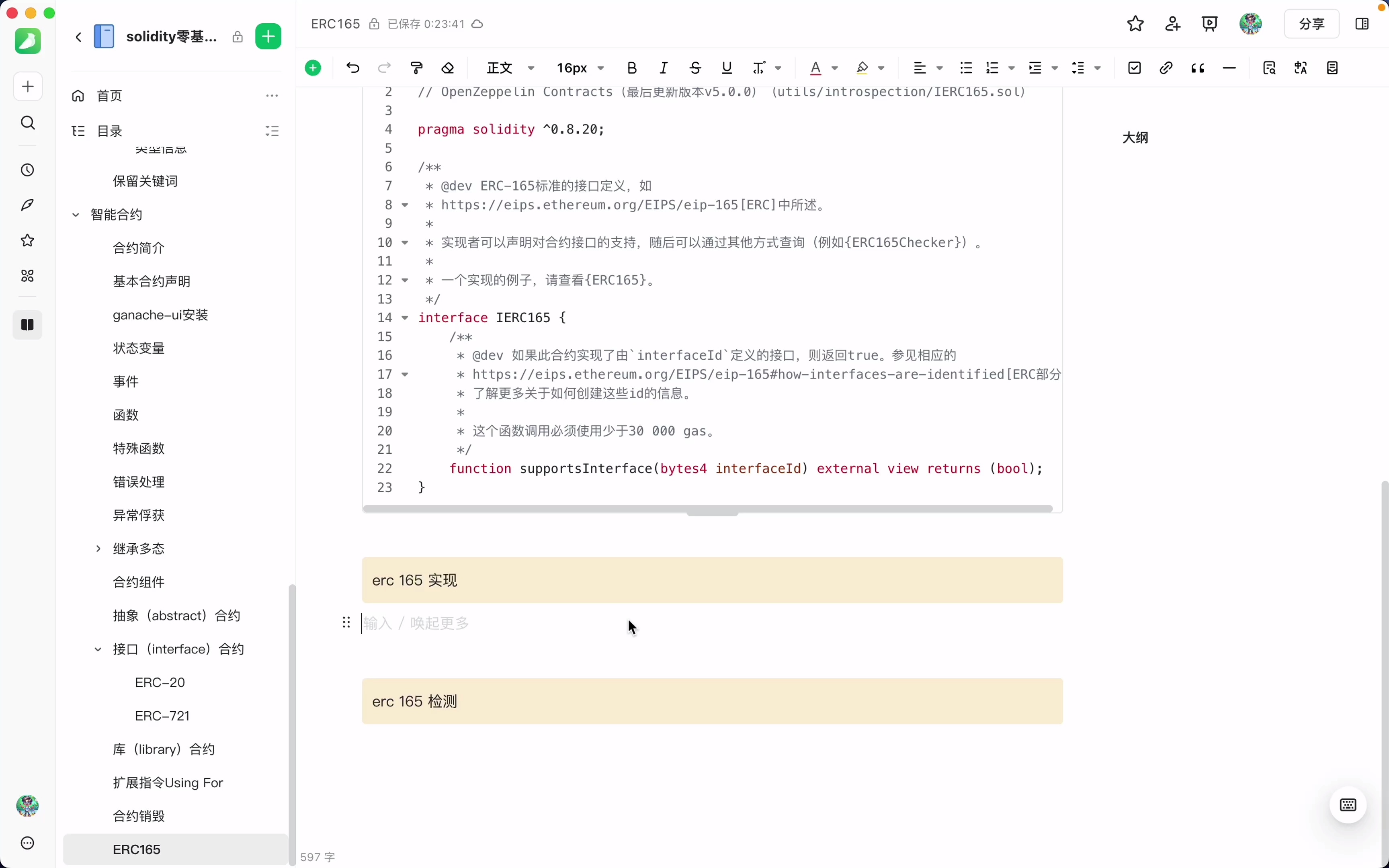
Task: Apply strikethrough formatting
Action: pyautogui.click(x=694, y=68)
